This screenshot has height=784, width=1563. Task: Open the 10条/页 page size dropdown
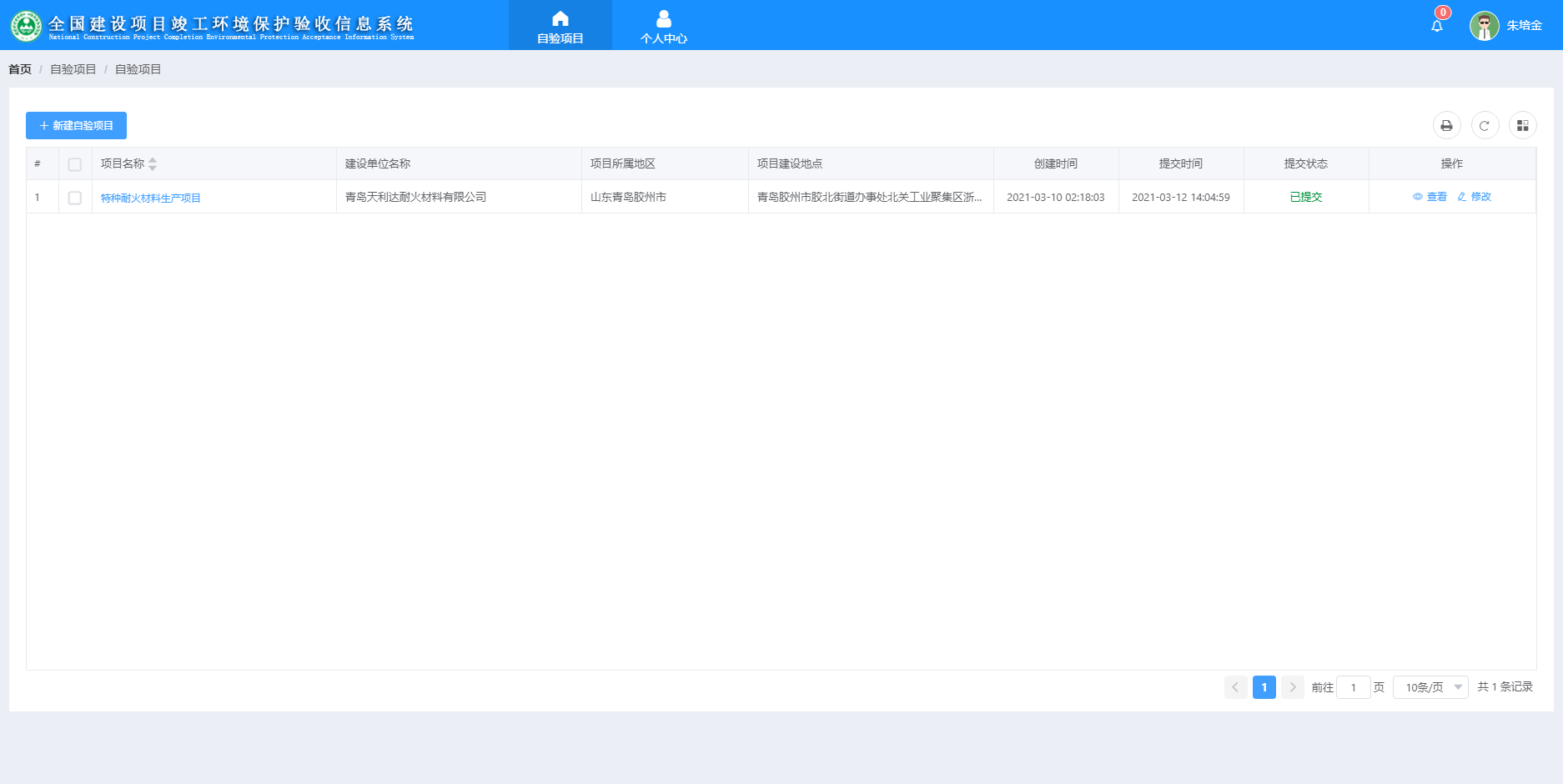[1430, 687]
